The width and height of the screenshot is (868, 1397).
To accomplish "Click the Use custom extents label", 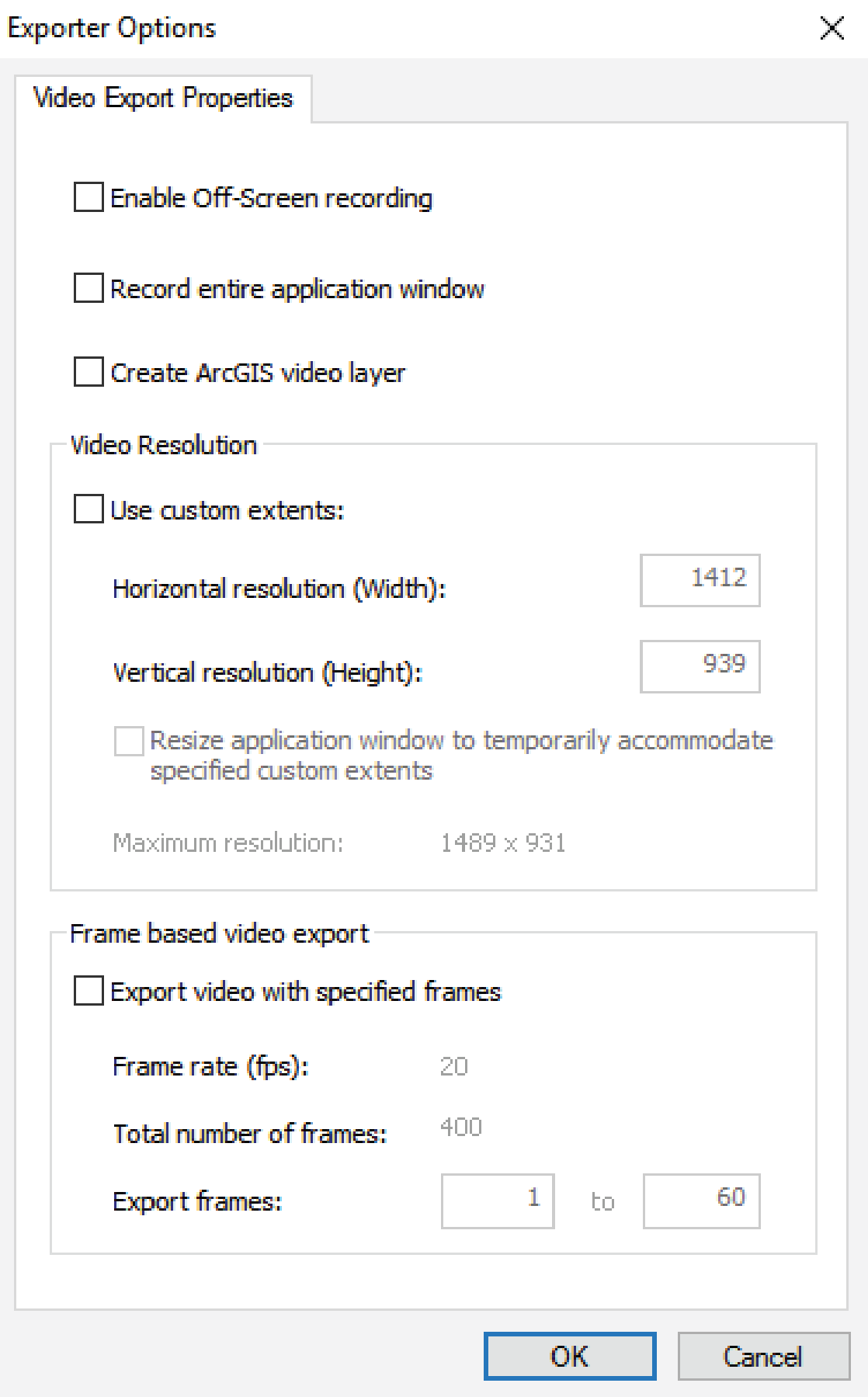I will coord(227,510).
